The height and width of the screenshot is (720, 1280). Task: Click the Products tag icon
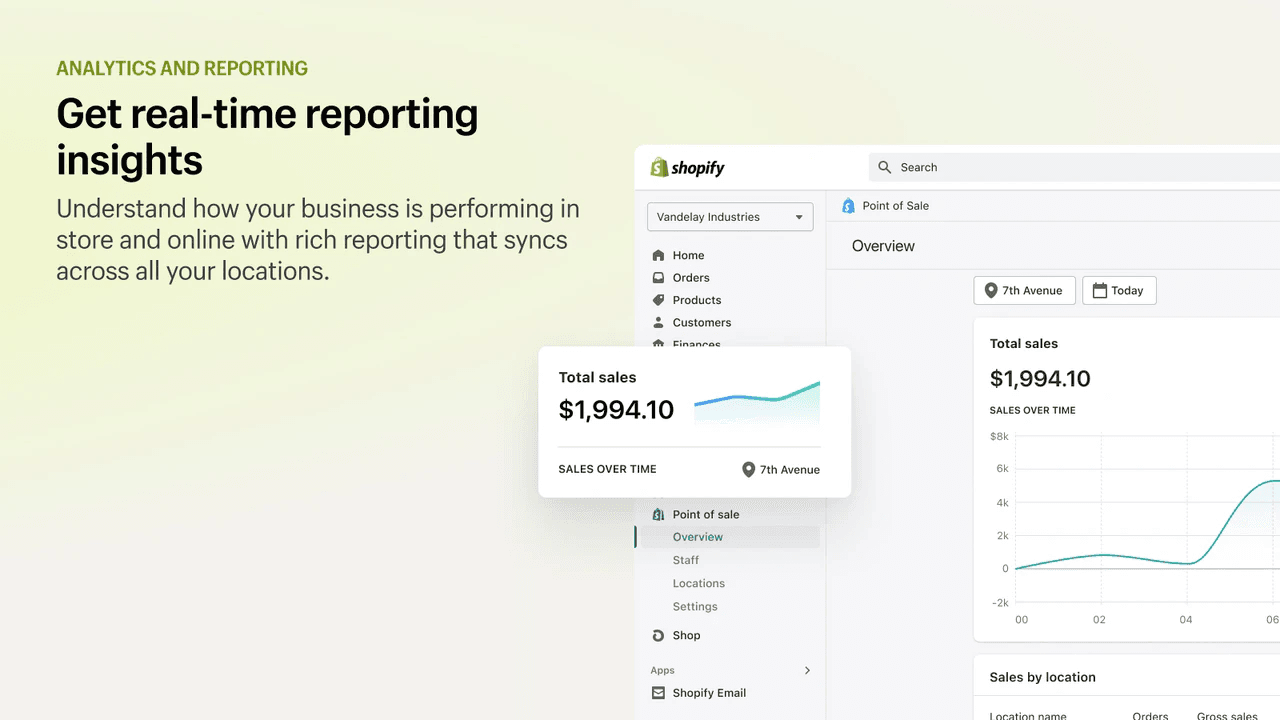pos(658,300)
